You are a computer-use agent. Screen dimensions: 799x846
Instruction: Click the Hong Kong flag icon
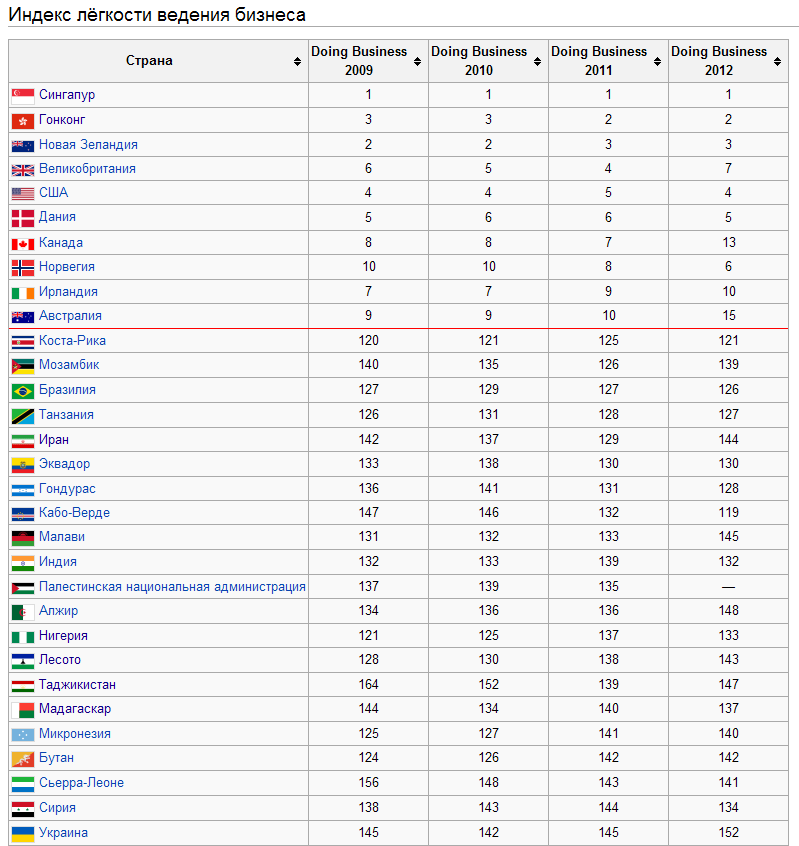click(x=23, y=121)
